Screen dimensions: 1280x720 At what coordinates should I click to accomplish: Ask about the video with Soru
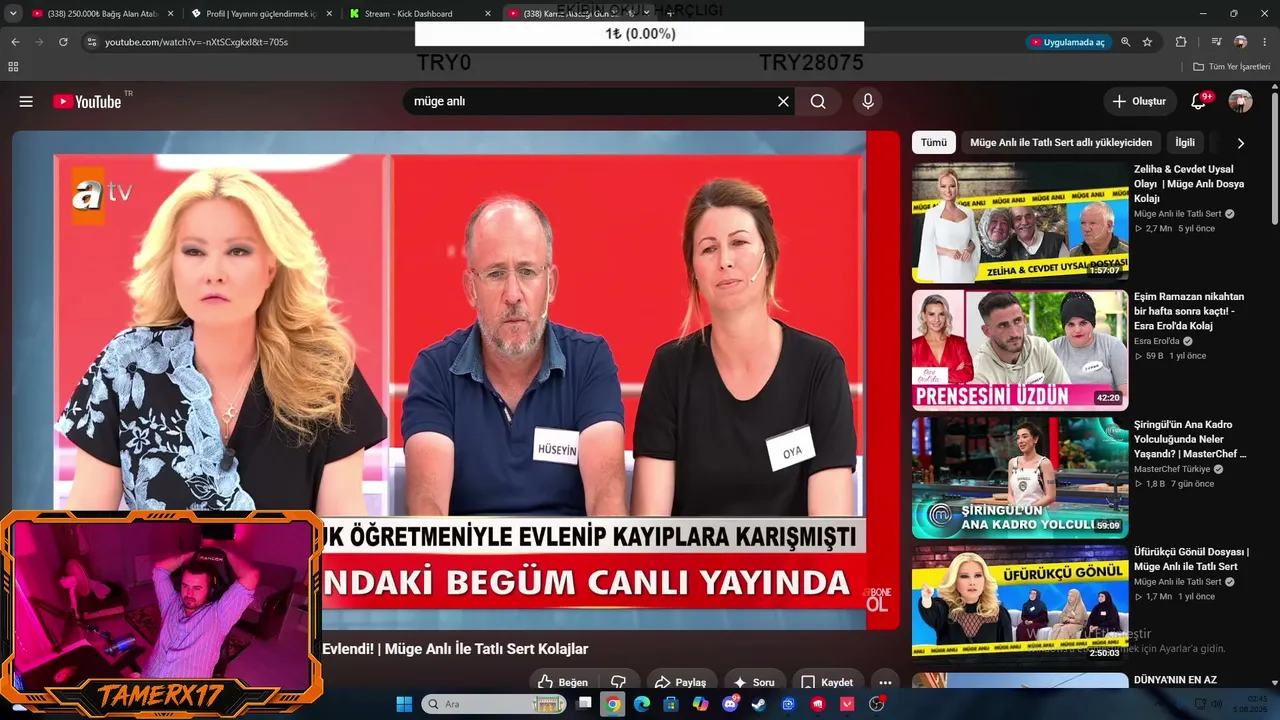click(x=754, y=682)
